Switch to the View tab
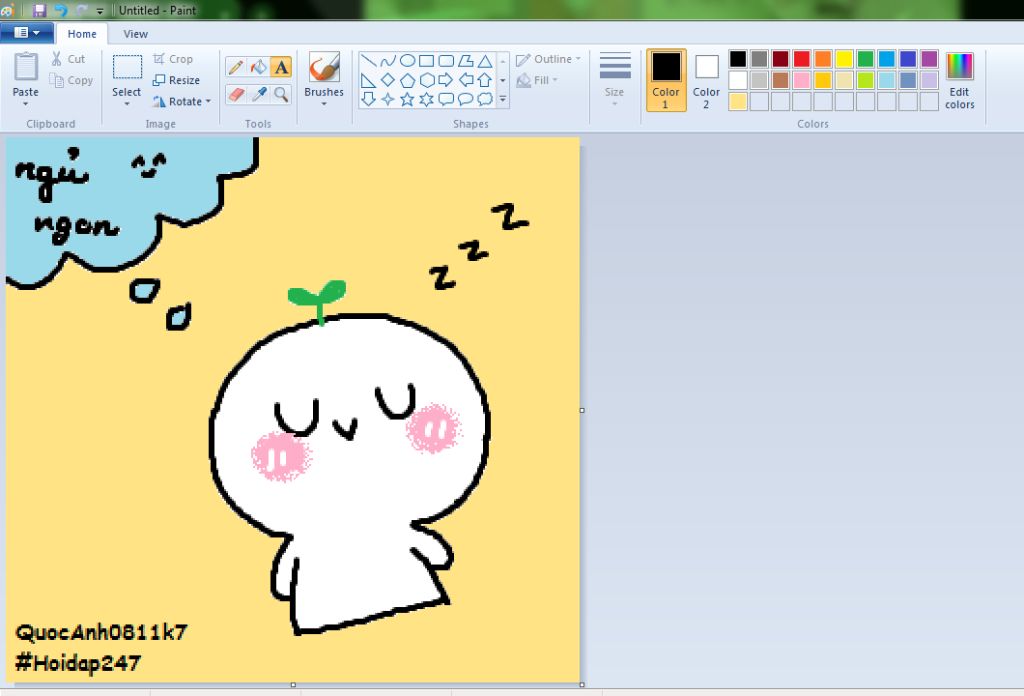The image size is (1024, 696). (135, 34)
